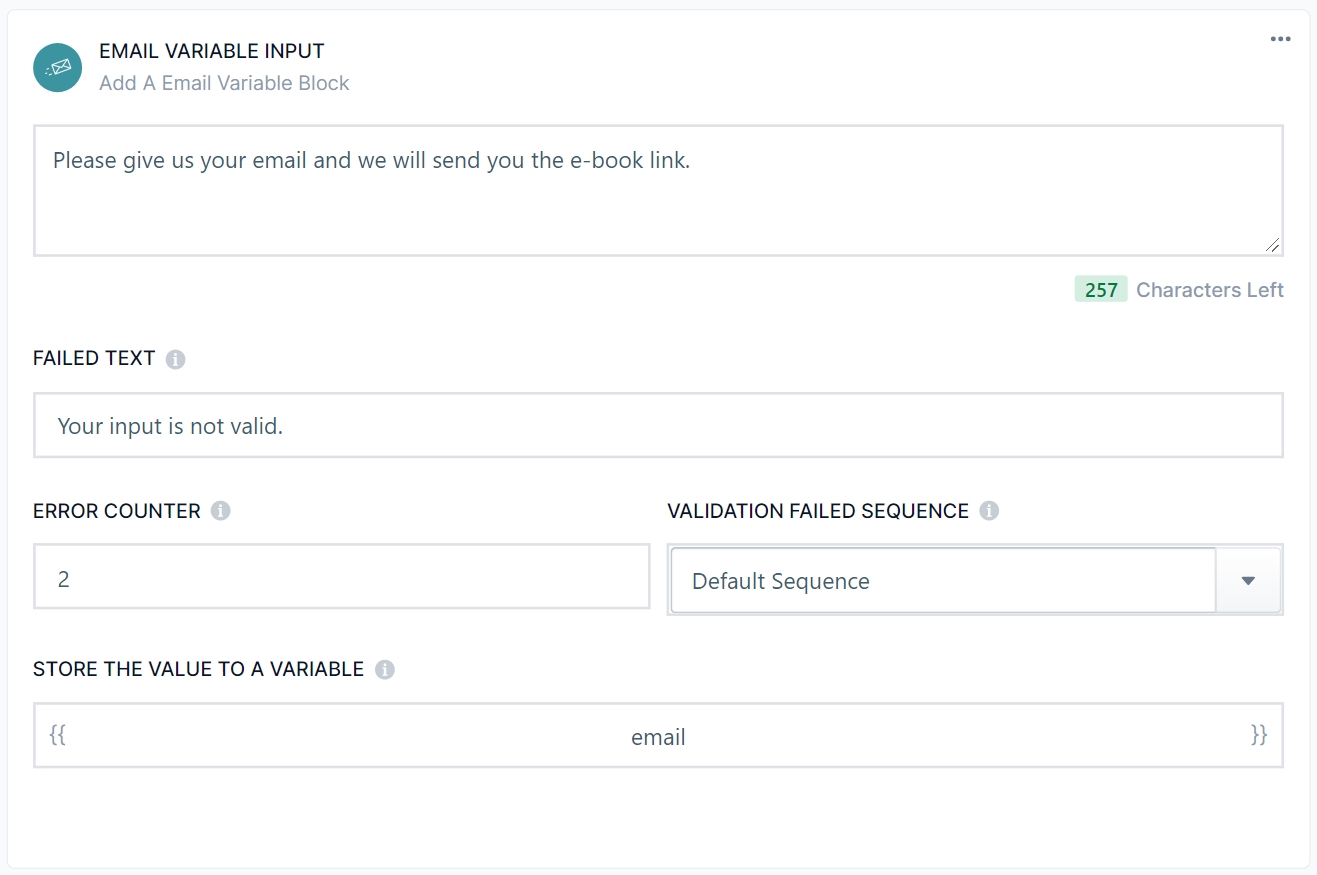The height and width of the screenshot is (875, 1317).
Task: Click the email variable name field
Action: pyautogui.click(x=658, y=737)
